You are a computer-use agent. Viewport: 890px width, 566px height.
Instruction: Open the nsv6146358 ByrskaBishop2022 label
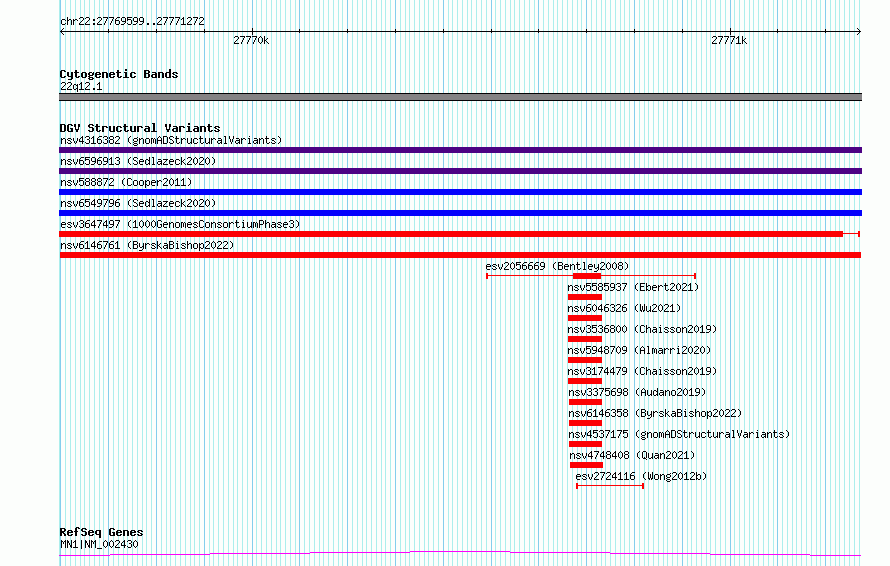(x=656, y=413)
